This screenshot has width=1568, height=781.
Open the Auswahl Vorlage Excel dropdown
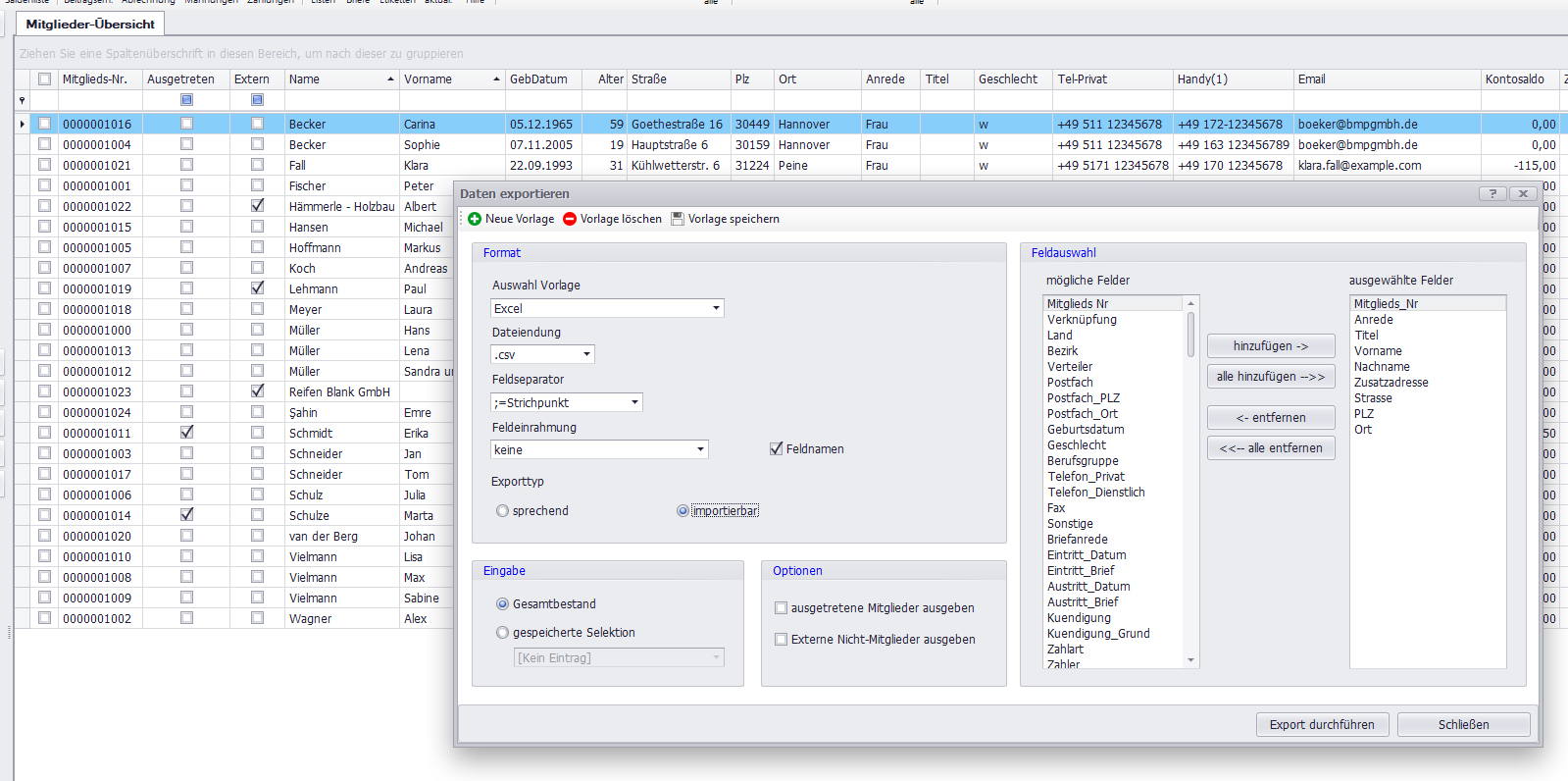tap(716, 308)
